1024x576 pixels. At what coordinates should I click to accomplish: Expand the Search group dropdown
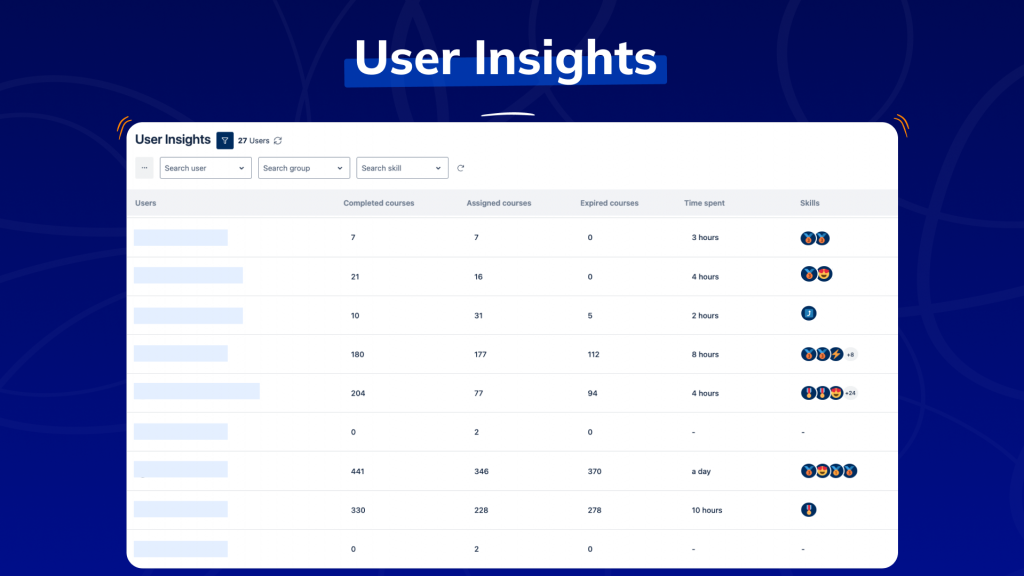pos(304,168)
